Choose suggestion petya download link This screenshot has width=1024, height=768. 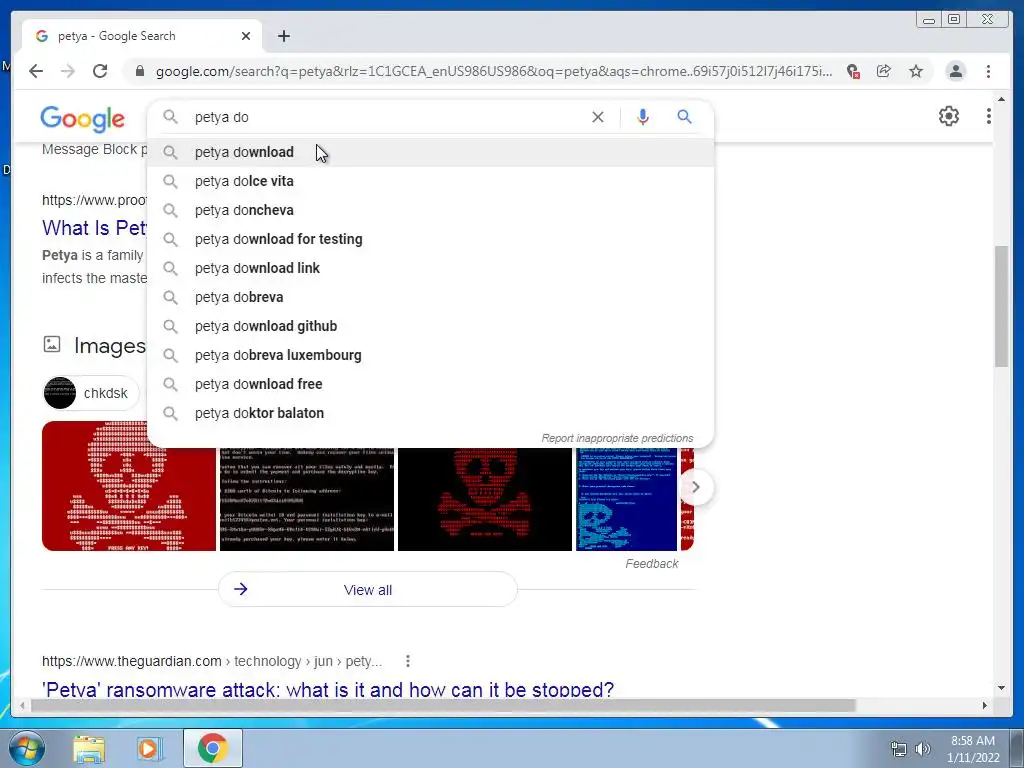coord(430,268)
